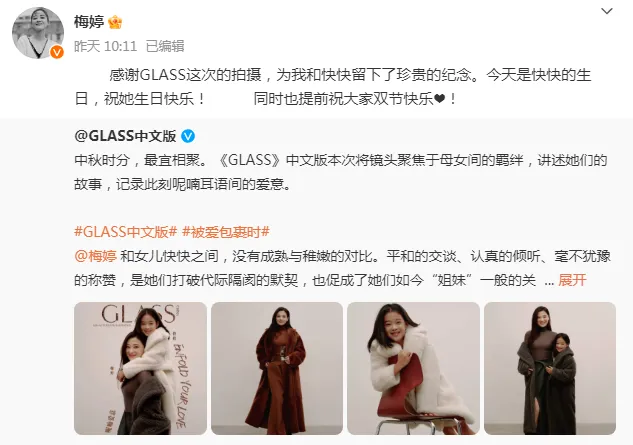Open the GLASS magazine cover photo

click(x=140, y=368)
